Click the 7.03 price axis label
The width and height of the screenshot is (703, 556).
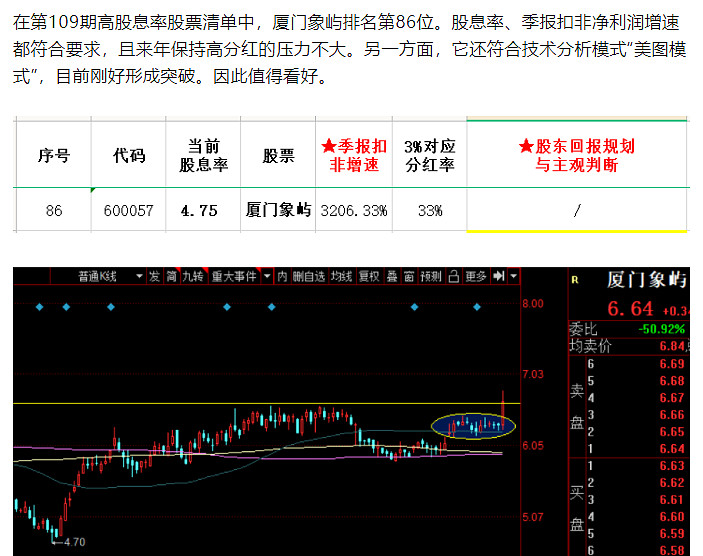click(x=533, y=374)
